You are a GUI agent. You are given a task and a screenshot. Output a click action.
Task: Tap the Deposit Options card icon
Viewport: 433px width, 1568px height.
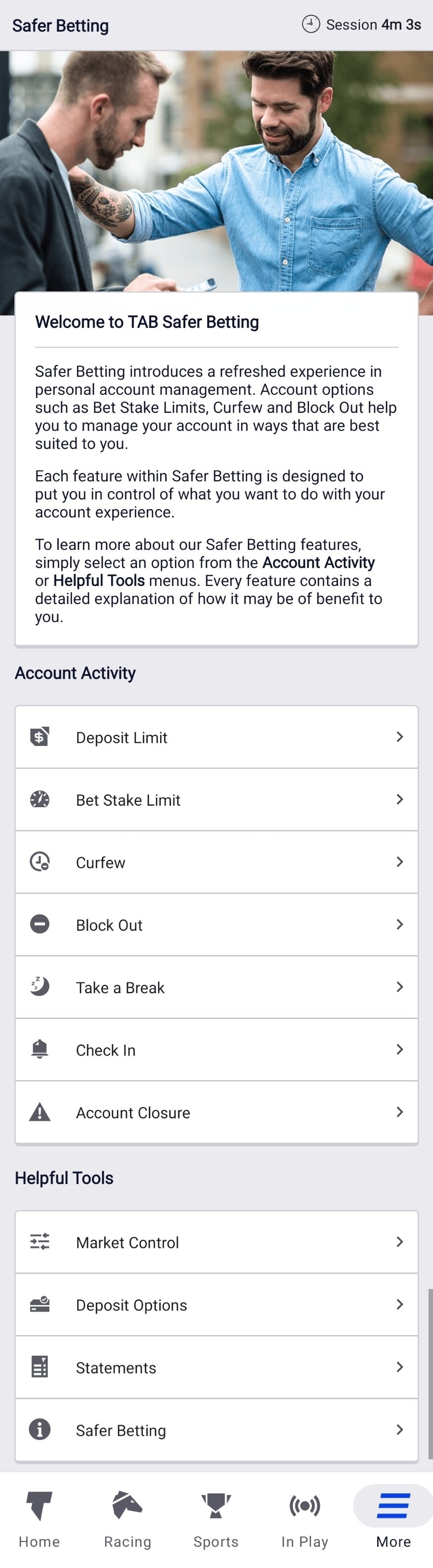pyautogui.click(x=40, y=1304)
